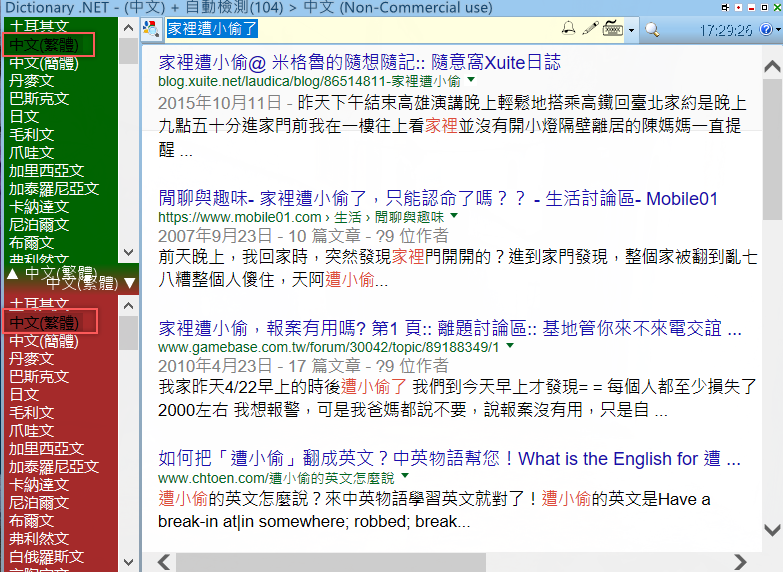Expand the dropdown arrow beside the help icon
Image resolution: width=783 pixels, height=572 pixels.
pyautogui.click(x=778, y=29)
